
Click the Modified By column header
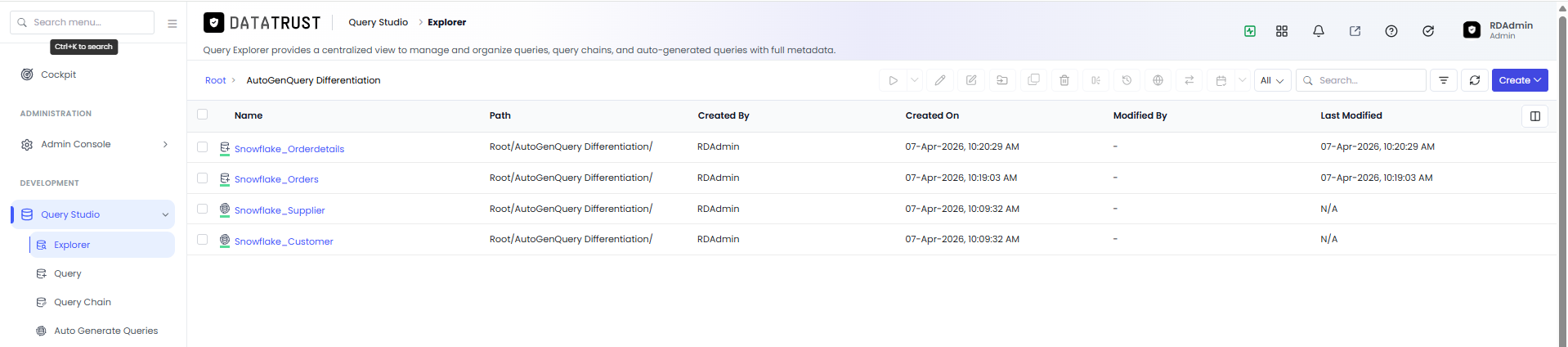coord(1140,115)
